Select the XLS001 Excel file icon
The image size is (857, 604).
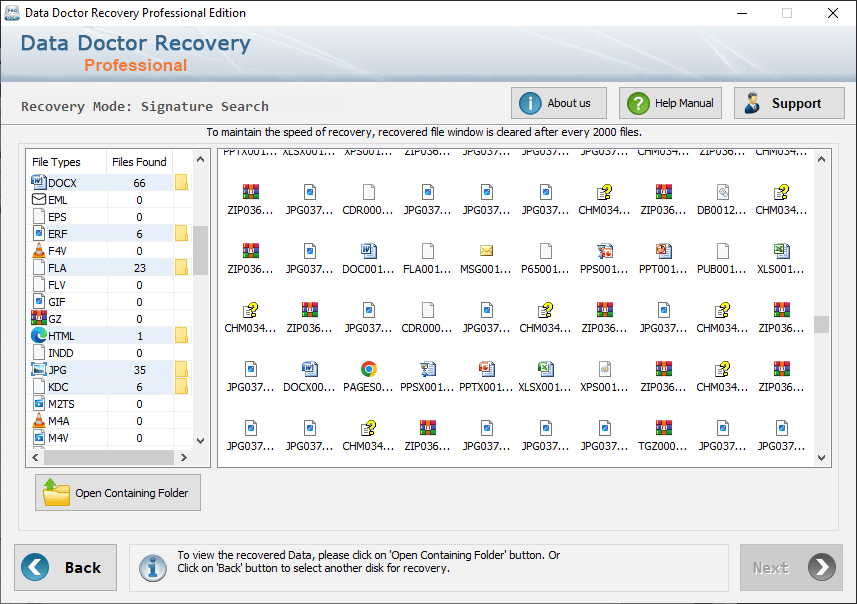tap(782, 251)
